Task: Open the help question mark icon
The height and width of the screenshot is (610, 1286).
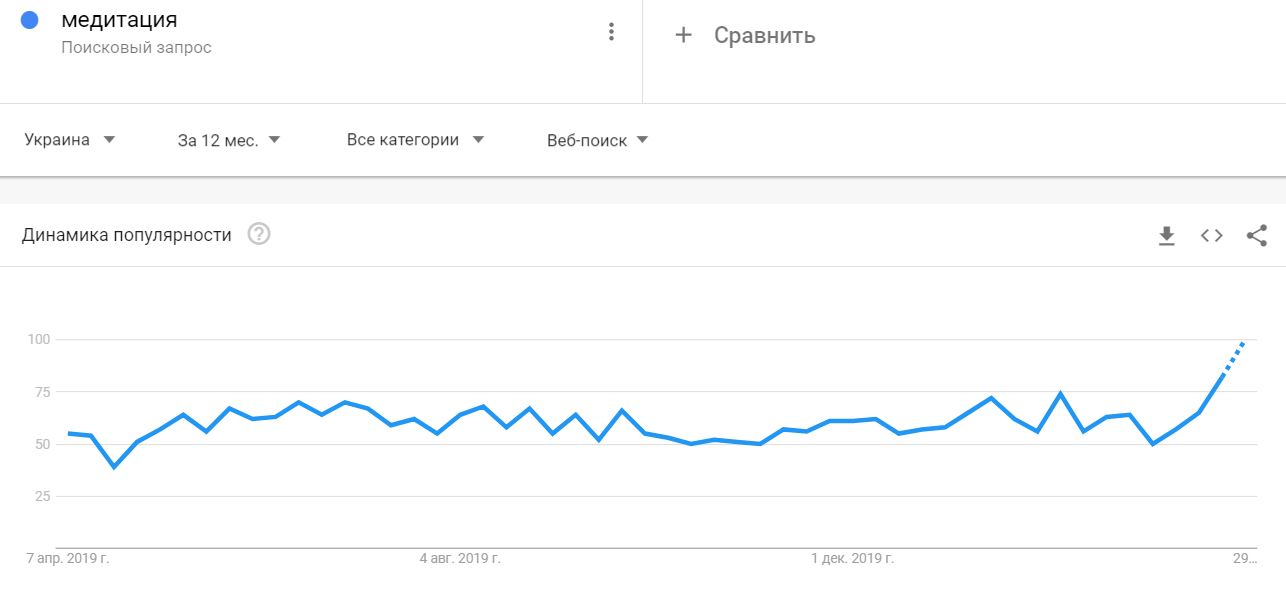Action: (259, 235)
